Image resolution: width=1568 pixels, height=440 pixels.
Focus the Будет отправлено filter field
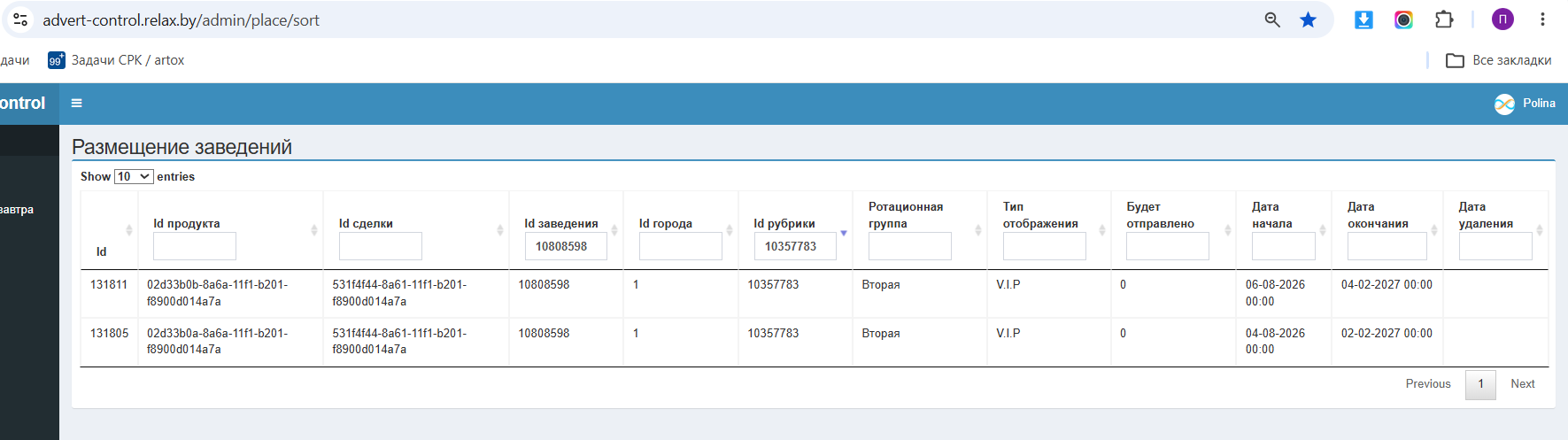[1168, 246]
